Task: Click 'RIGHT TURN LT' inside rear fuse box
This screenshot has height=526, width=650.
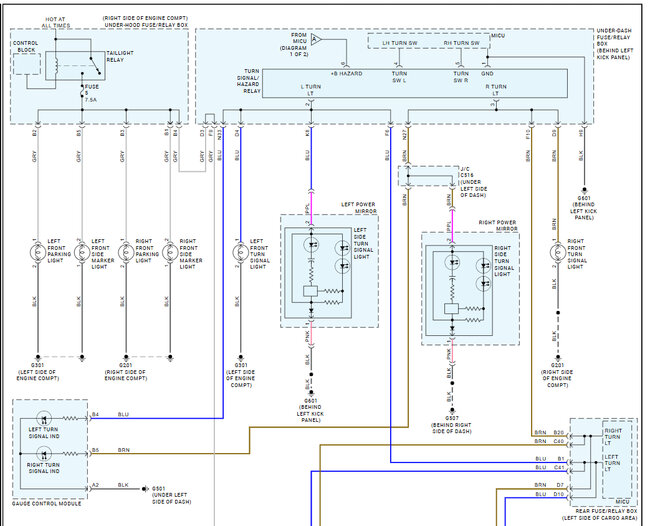Action: click(x=613, y=437)
